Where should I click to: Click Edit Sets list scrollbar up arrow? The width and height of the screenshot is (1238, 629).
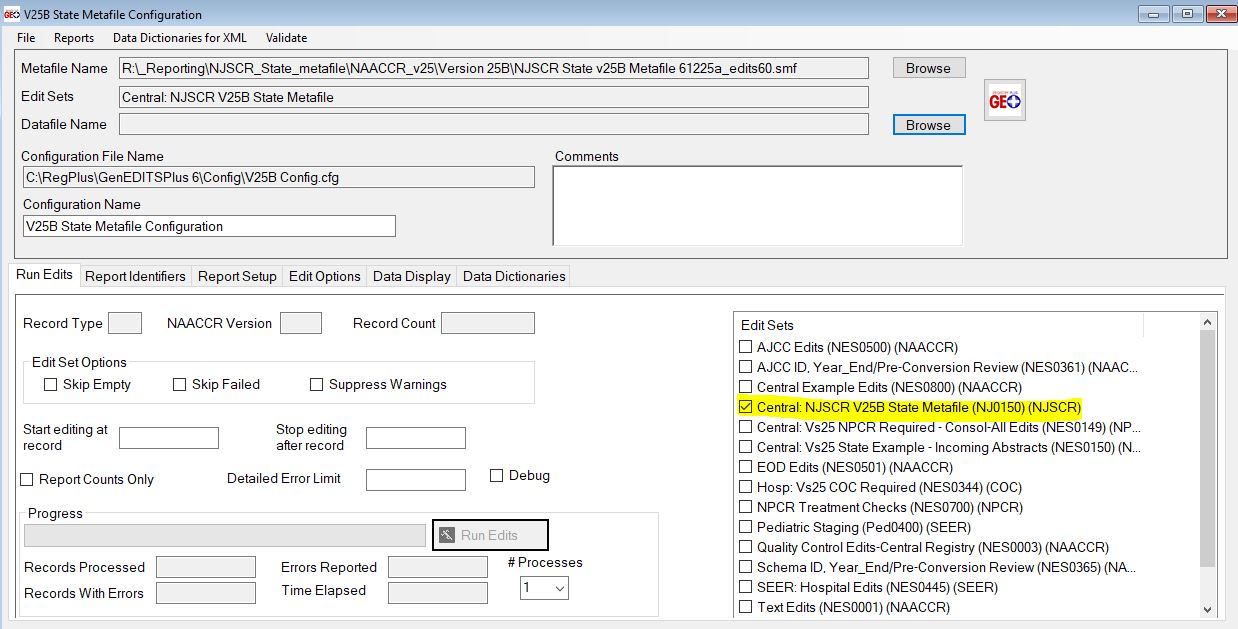1208,322
